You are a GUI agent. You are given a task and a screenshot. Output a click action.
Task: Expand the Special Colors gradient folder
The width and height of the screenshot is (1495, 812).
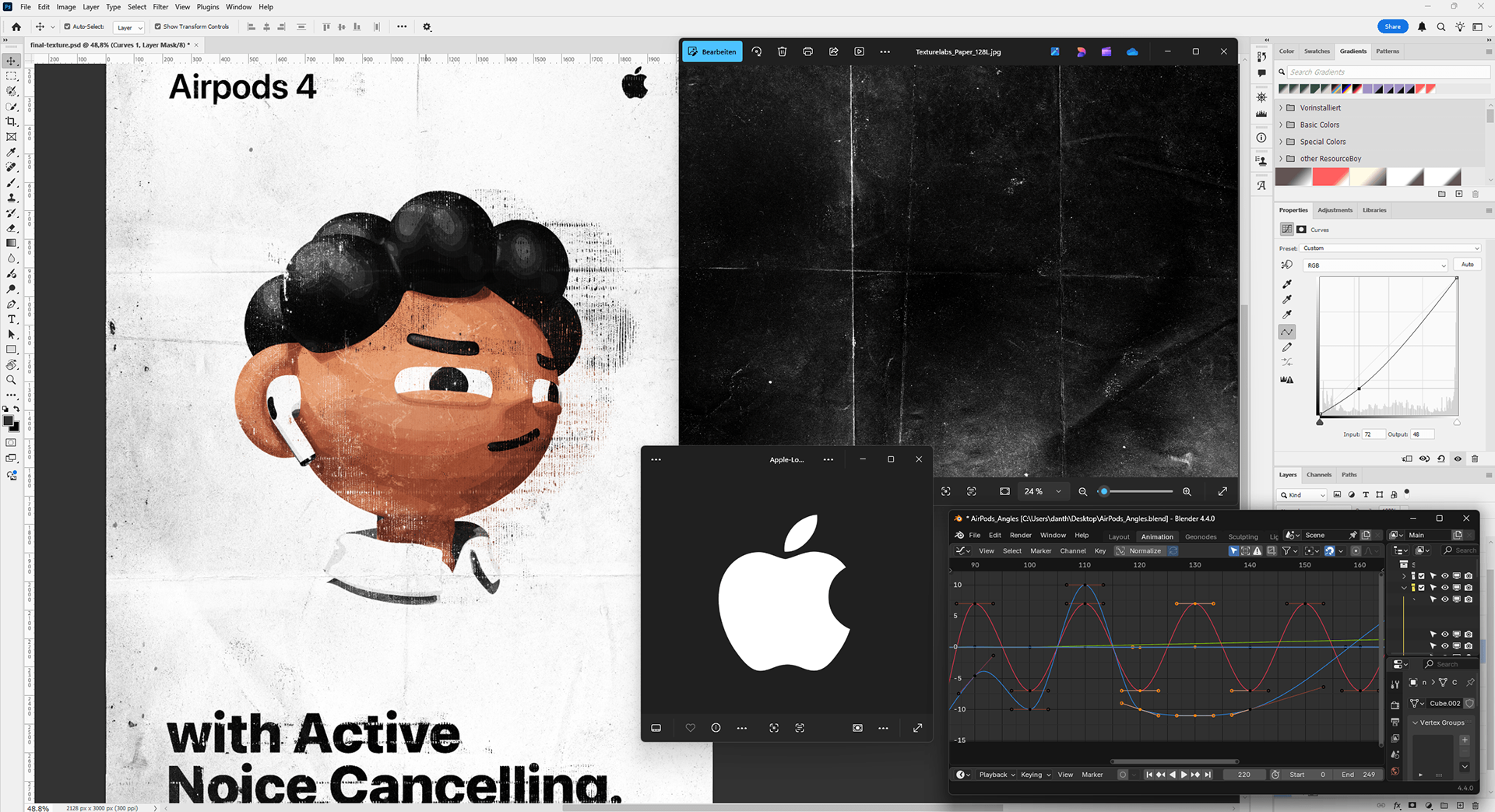[x=1281, y=142]
